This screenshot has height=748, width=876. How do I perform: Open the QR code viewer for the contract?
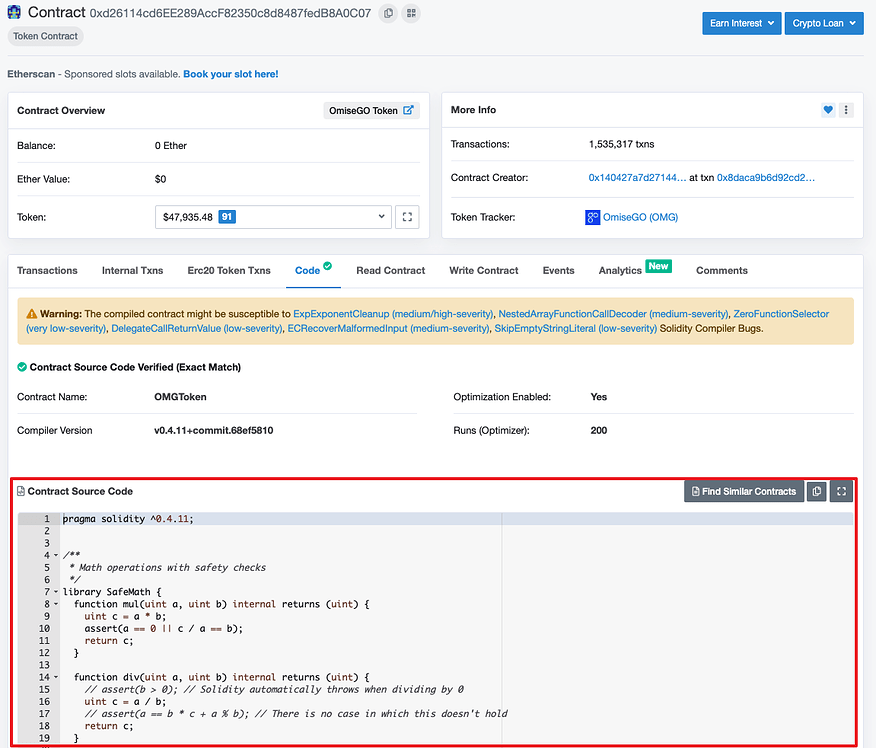coord(410,13)
